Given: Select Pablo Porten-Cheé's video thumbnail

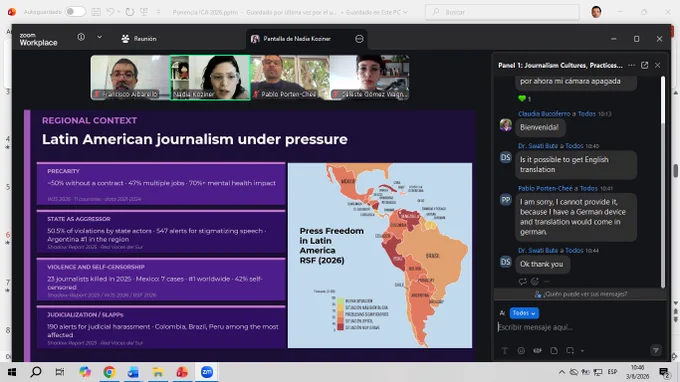Looking at the screenshot, I should [290, 77].
